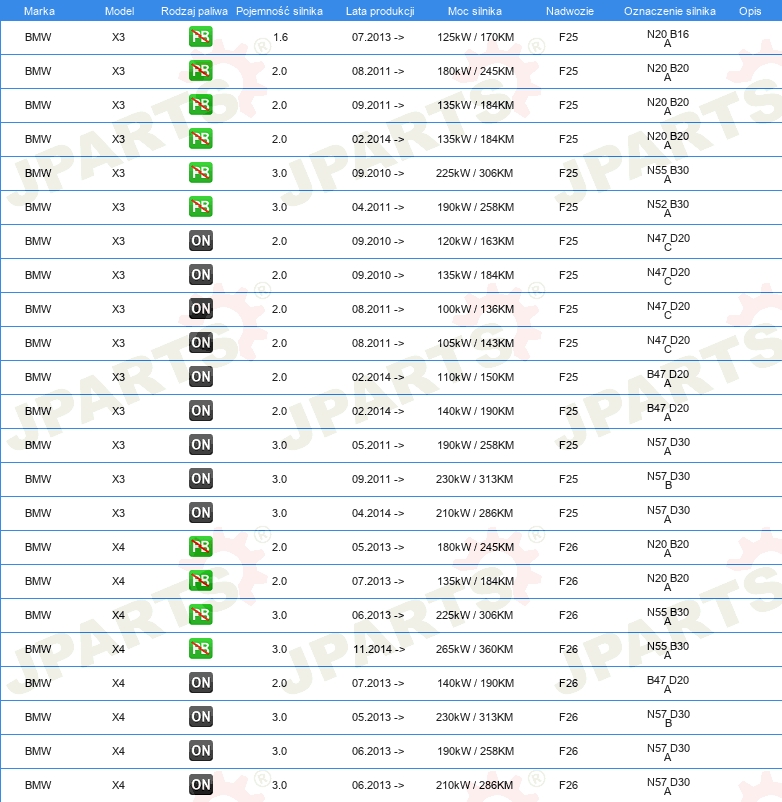The height and width of the screenshot is (802, 782).
Task: Select the 265kW / 360KM power cell
Action: (474, 650)
